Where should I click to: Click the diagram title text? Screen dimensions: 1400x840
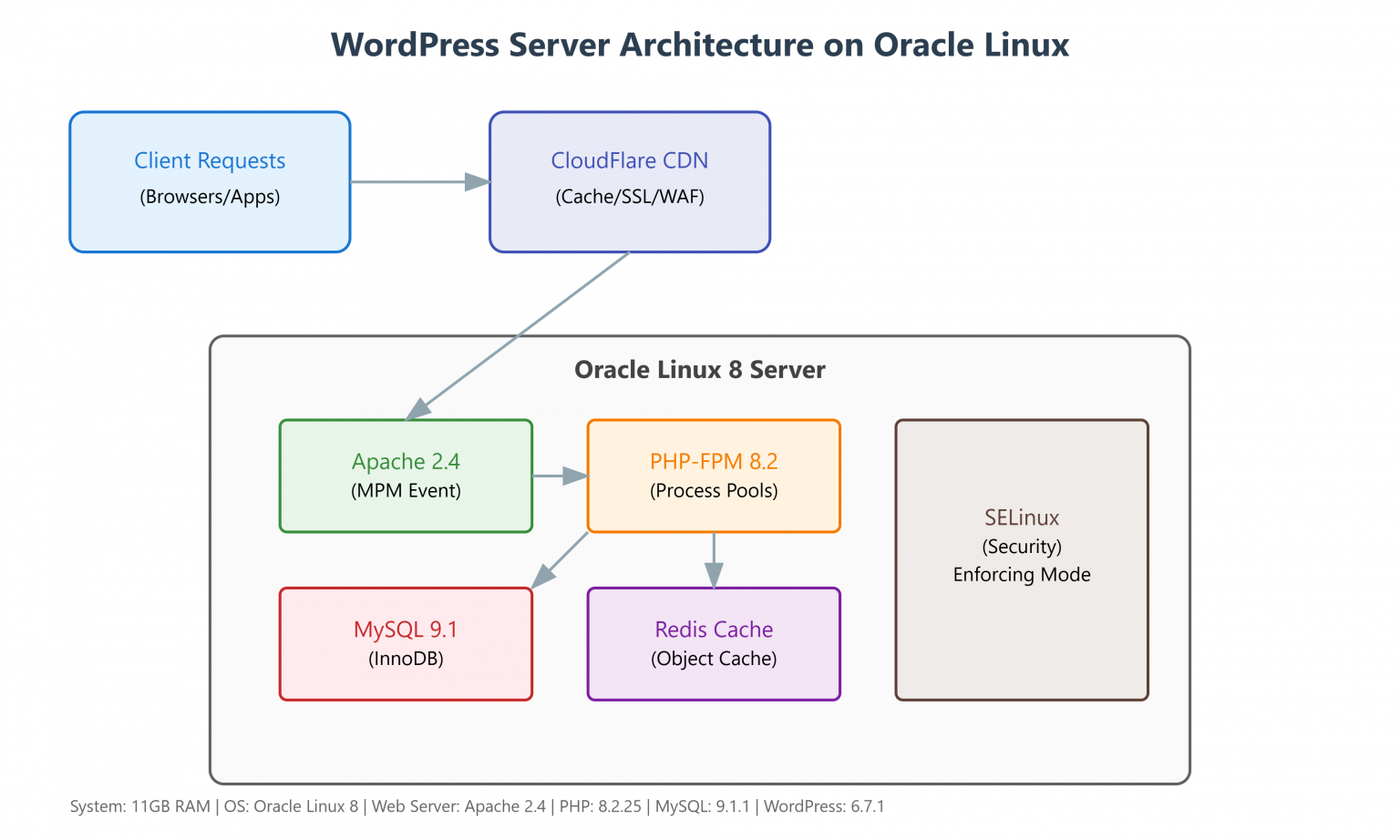(700, 45)
